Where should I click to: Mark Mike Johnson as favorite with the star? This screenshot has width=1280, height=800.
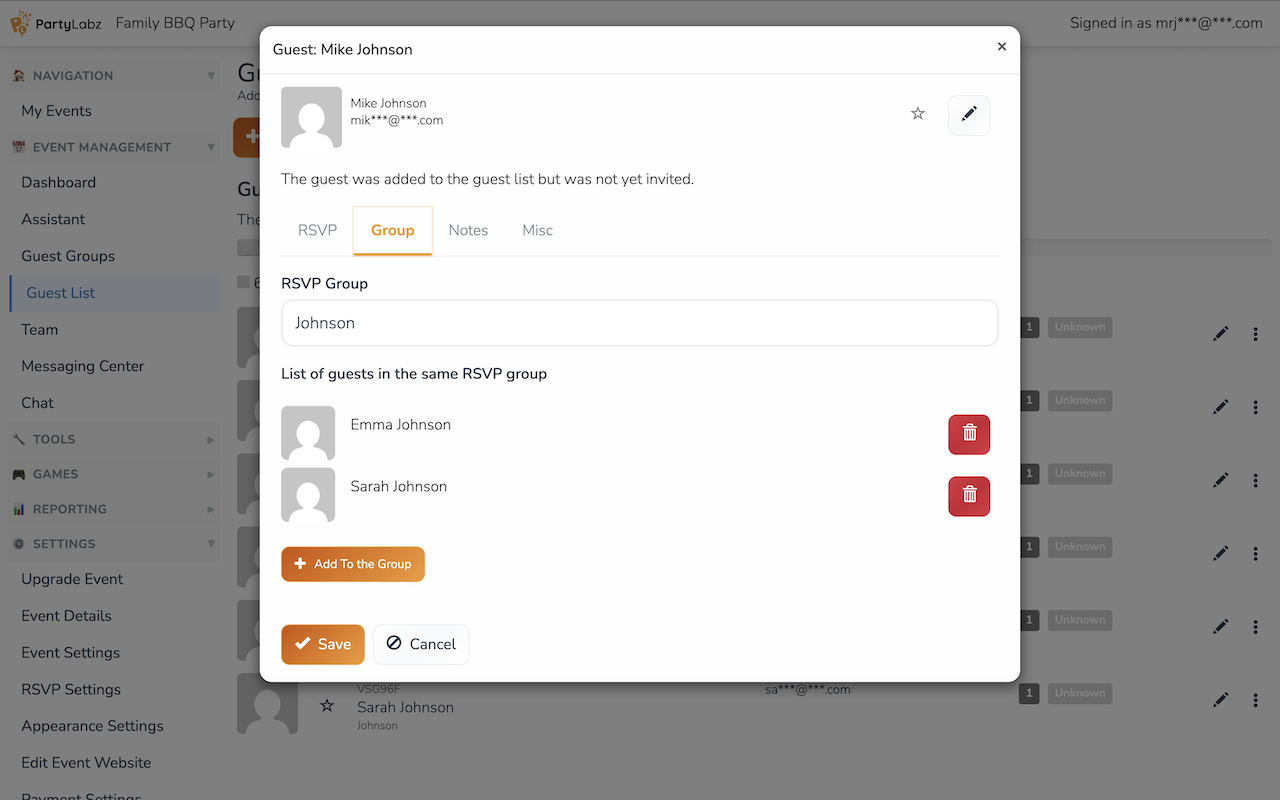918,114
